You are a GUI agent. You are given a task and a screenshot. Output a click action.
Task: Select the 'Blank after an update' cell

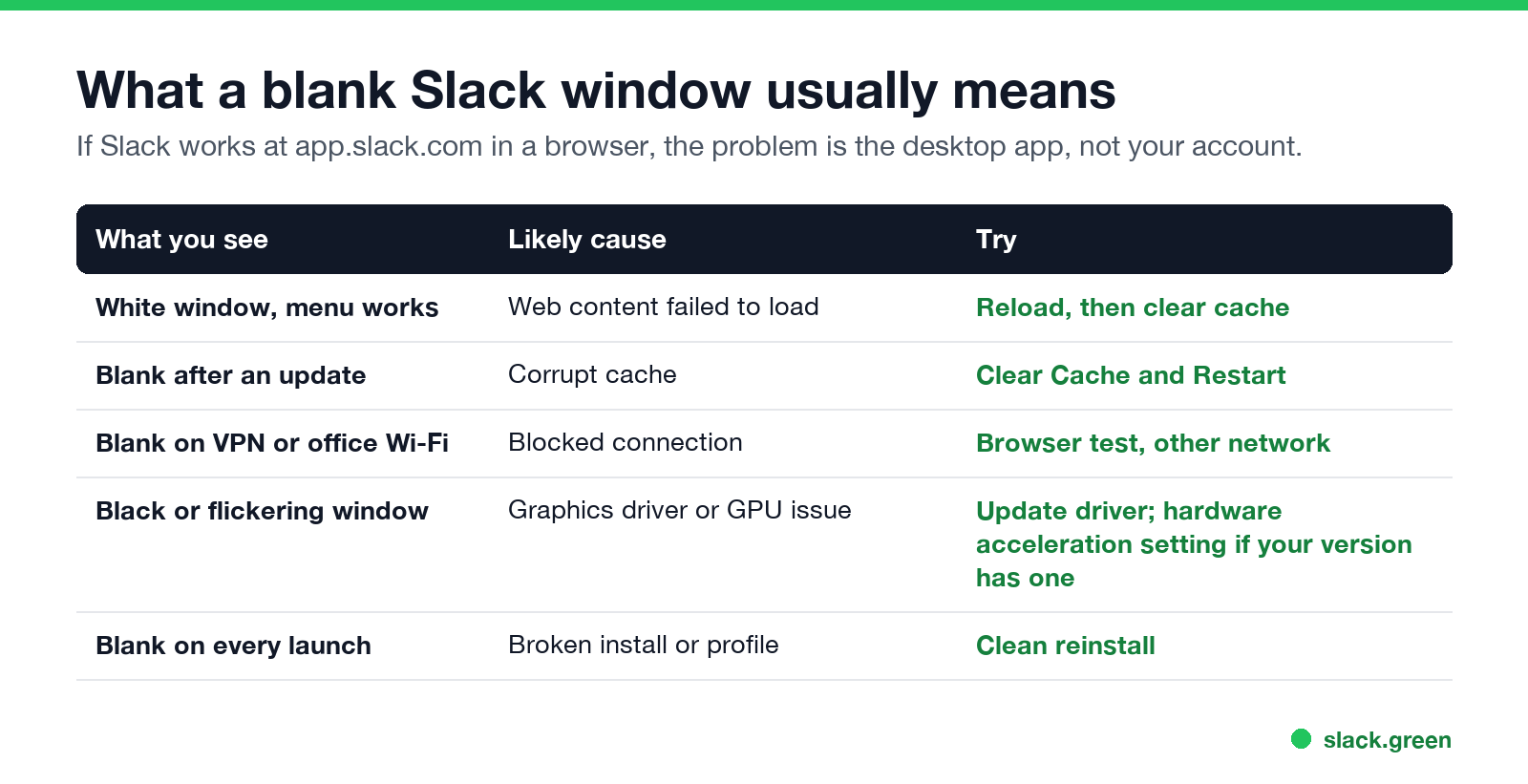230,375
